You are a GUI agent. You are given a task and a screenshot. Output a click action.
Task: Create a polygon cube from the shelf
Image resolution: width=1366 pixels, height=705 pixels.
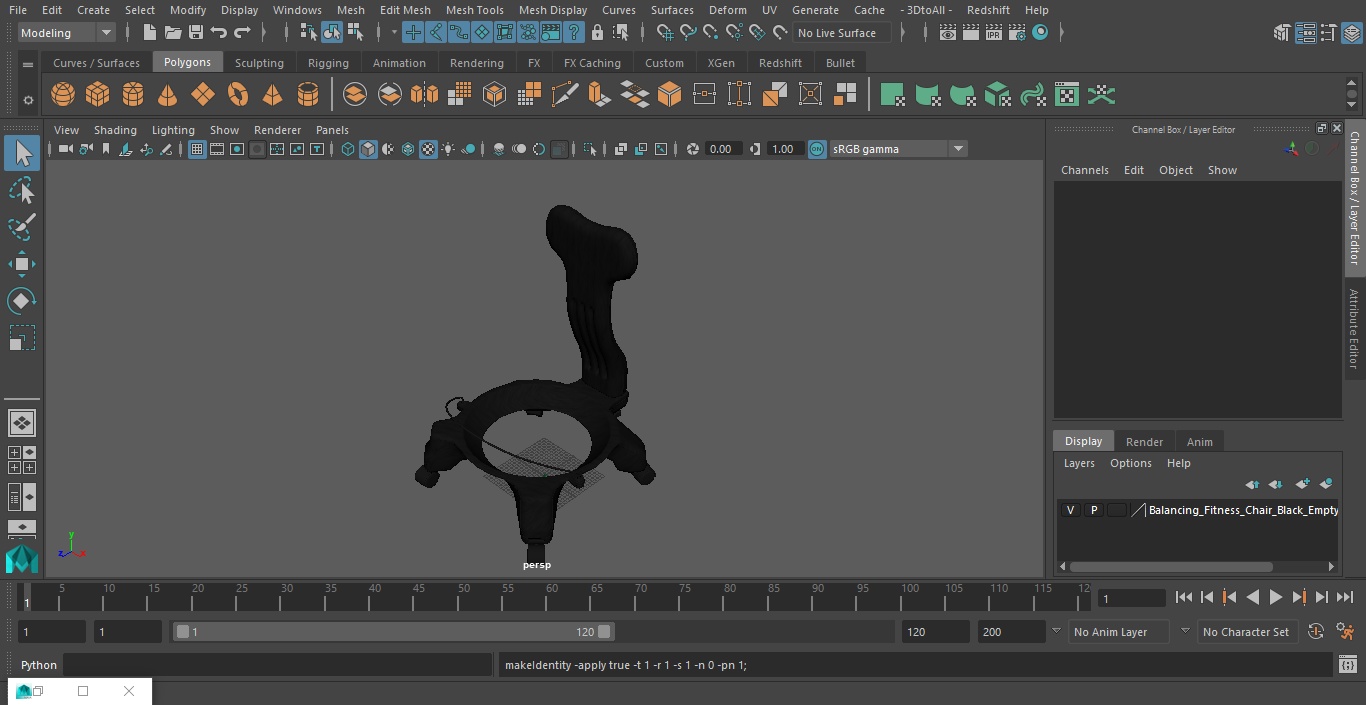(x=98, y=95)
